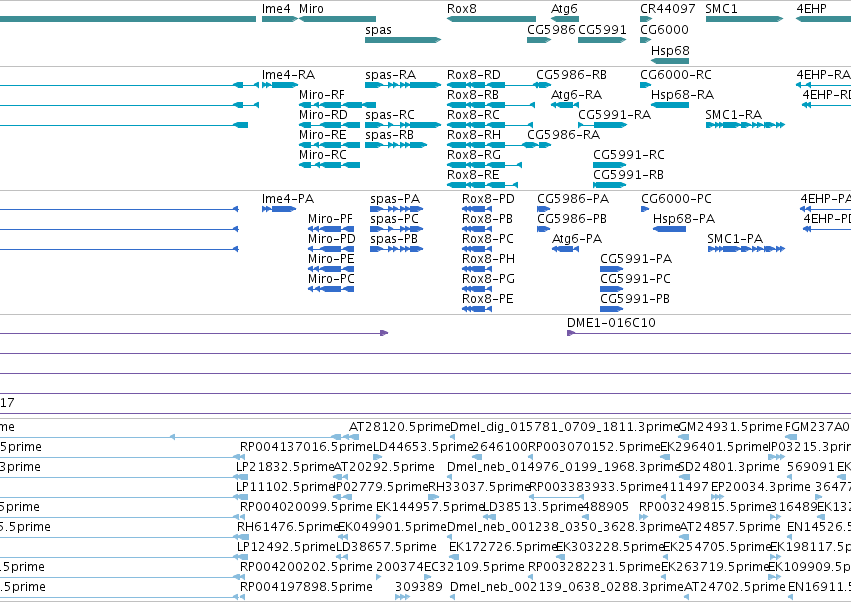Click the gene bar beneath the Hsp68 label
The image size is (851, 602).
coord(670,61)
